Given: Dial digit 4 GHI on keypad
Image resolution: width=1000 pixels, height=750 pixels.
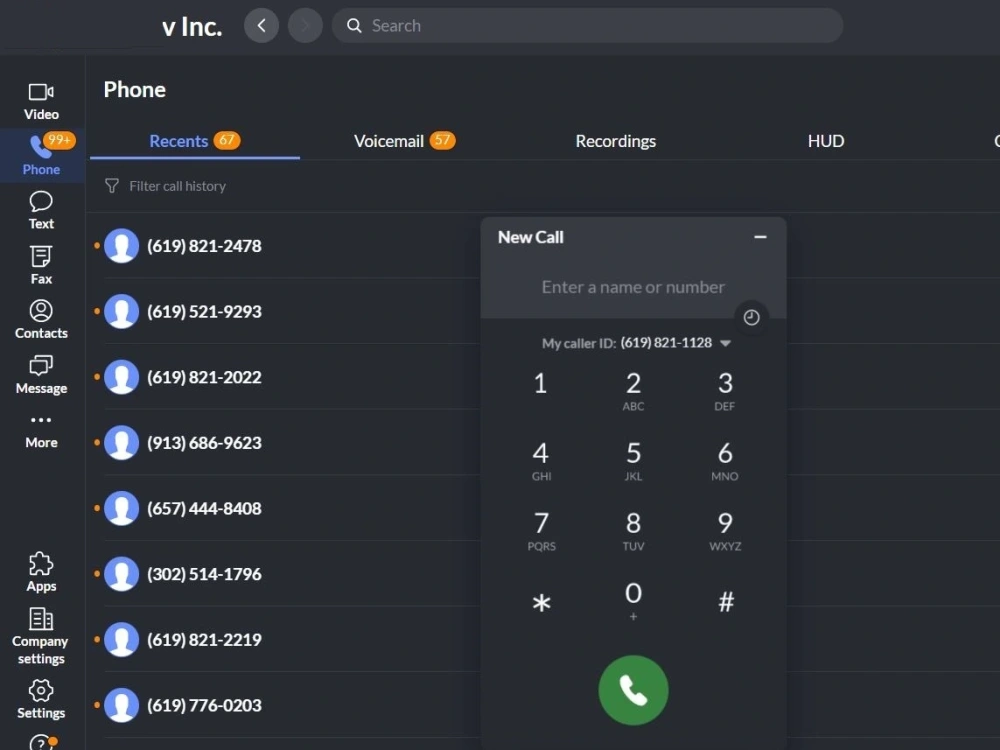Looking at the screenshot, I should coord(541,460).
